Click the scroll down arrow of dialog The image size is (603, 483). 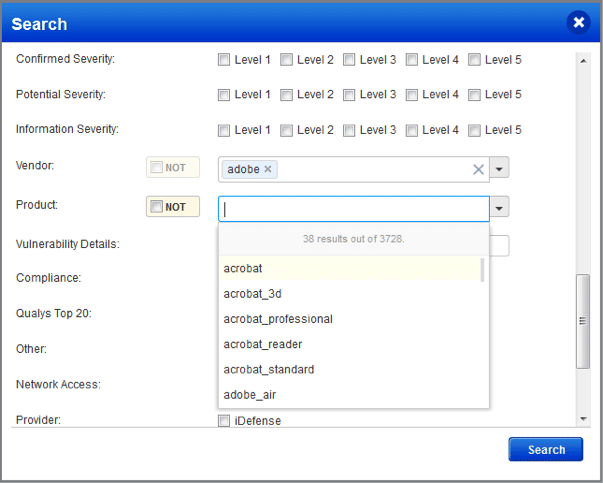click(x=583, y=419)
